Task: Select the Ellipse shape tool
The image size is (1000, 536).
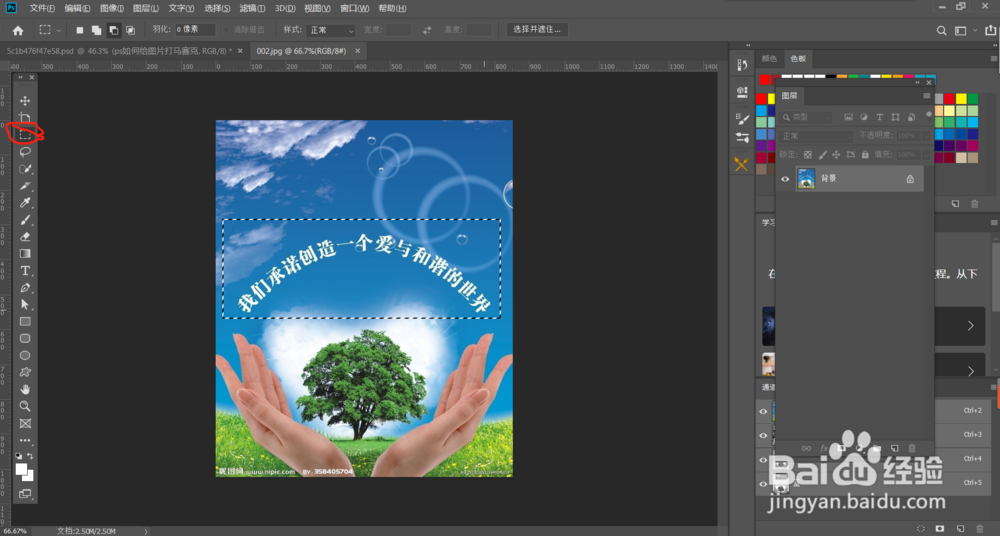Action: tap(25, 355)
